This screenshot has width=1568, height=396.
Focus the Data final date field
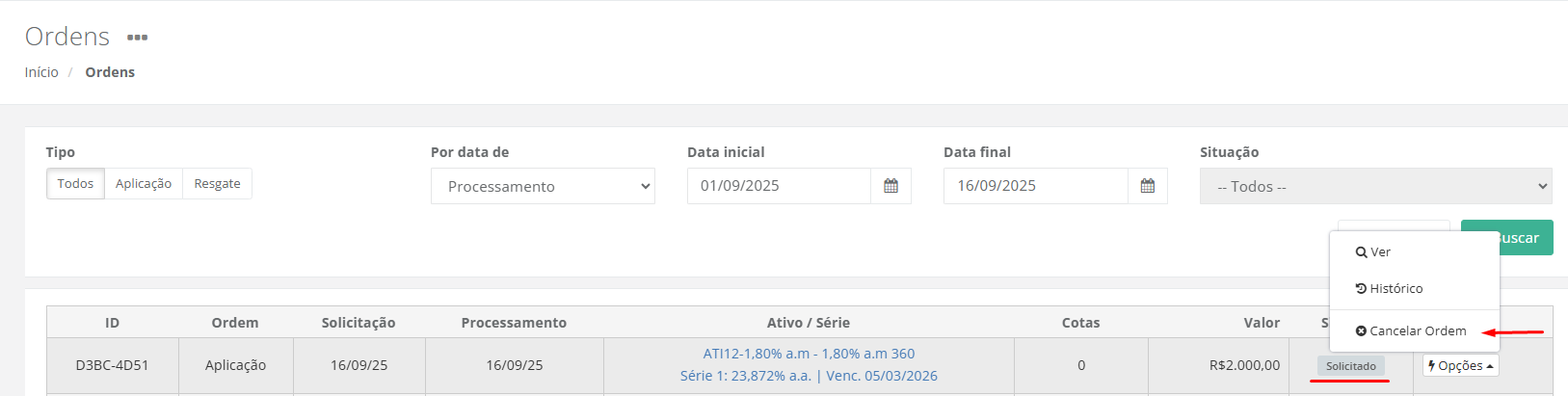(x=1035, y=186)
